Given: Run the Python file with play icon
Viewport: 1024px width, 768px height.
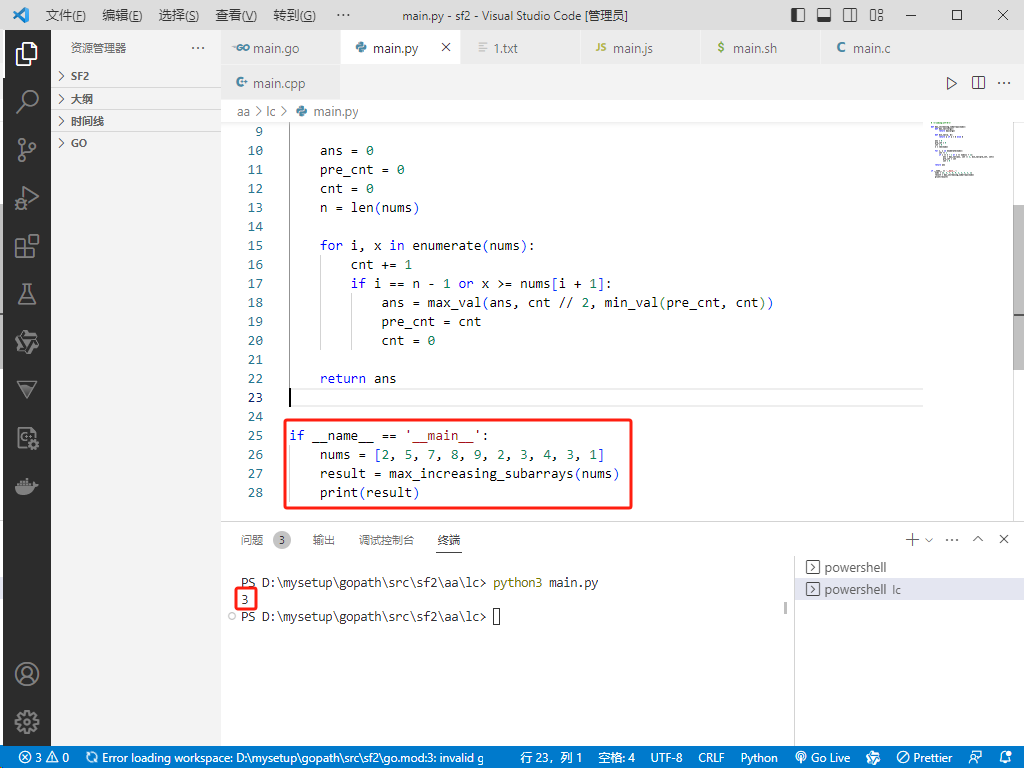Looking at the screenshot, I should pyautogui.click(x=952, y=83).
